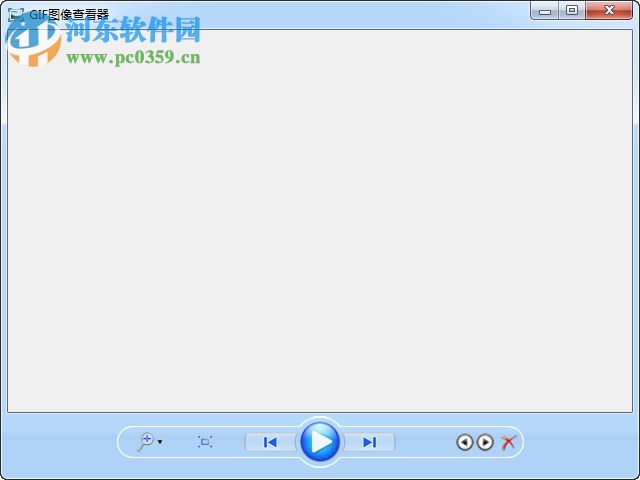Click the fit-to-window actual size icon
640x480 pixels.
point(205,442)
